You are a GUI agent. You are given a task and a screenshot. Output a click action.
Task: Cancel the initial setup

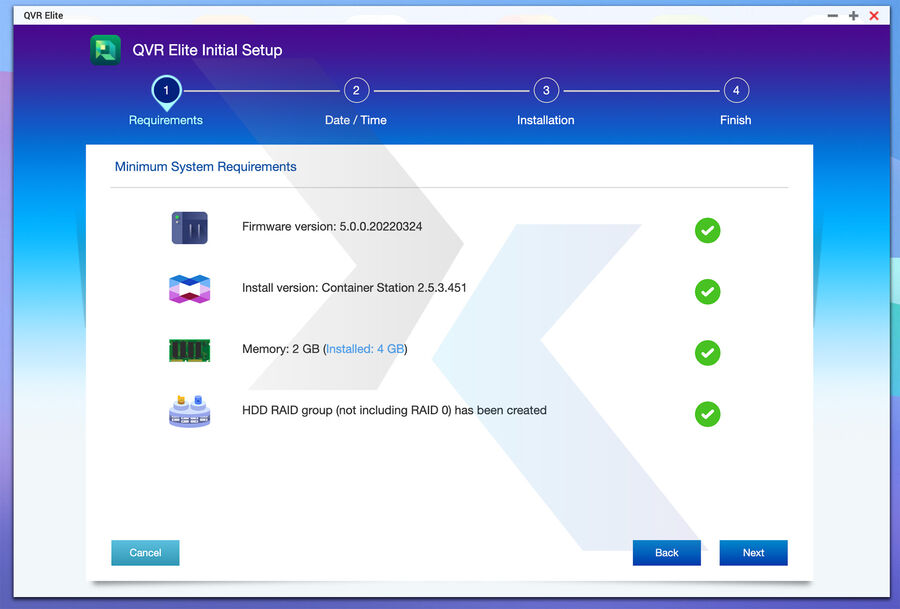pos(145,553)
